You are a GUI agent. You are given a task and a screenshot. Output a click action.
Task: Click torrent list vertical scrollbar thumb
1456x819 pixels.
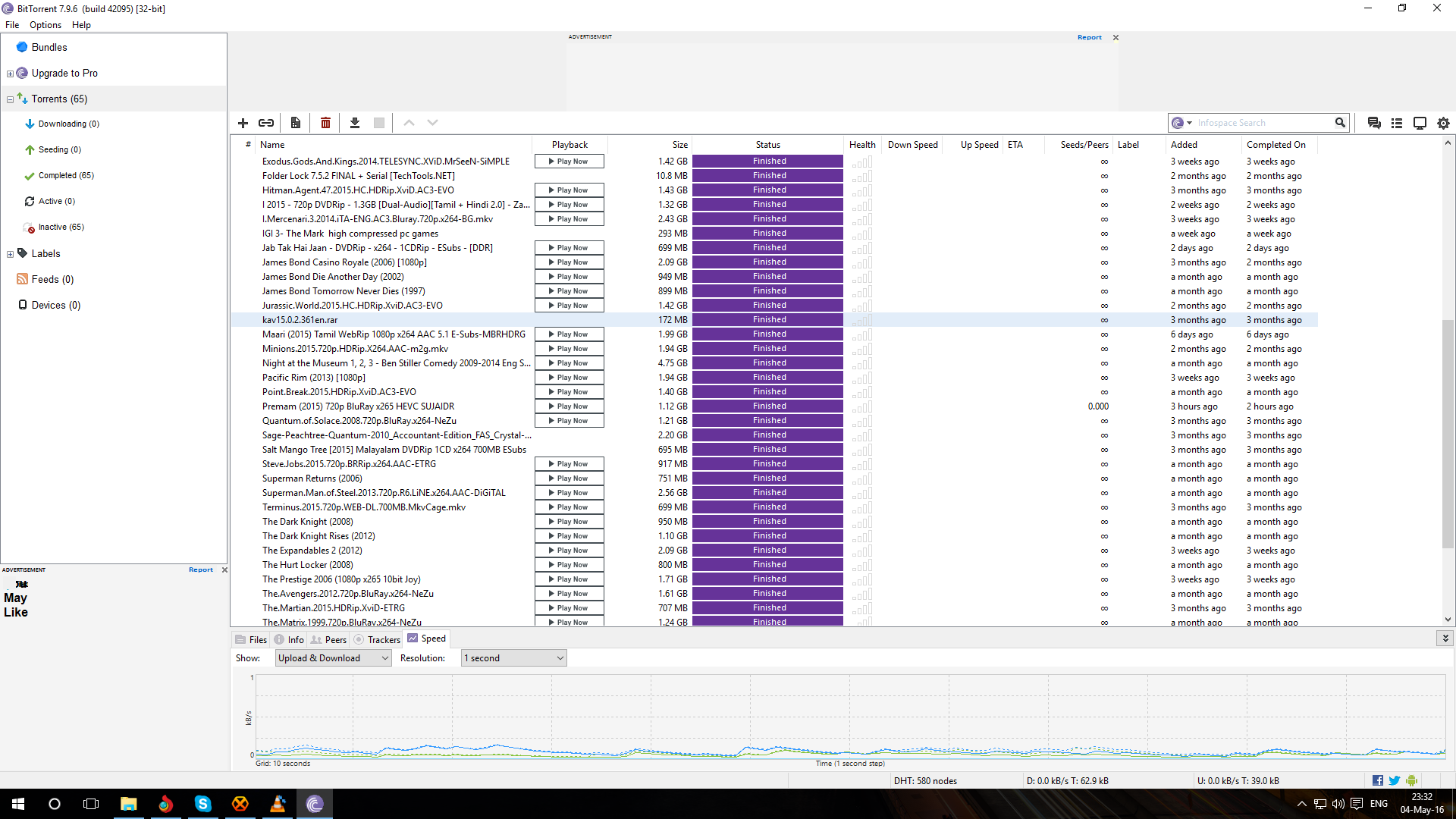pos(1448,434)
